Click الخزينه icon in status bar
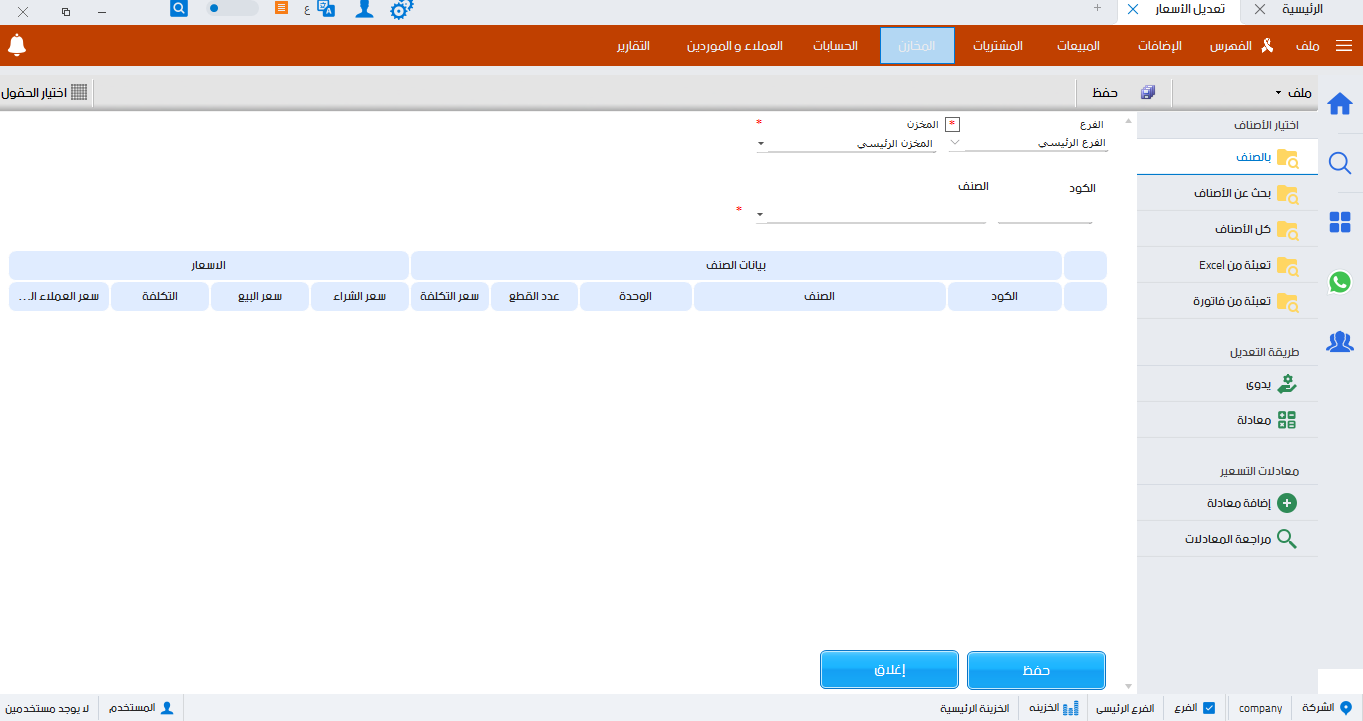The width and height of the screenshot is (1363, 721). pos(1070,708)
